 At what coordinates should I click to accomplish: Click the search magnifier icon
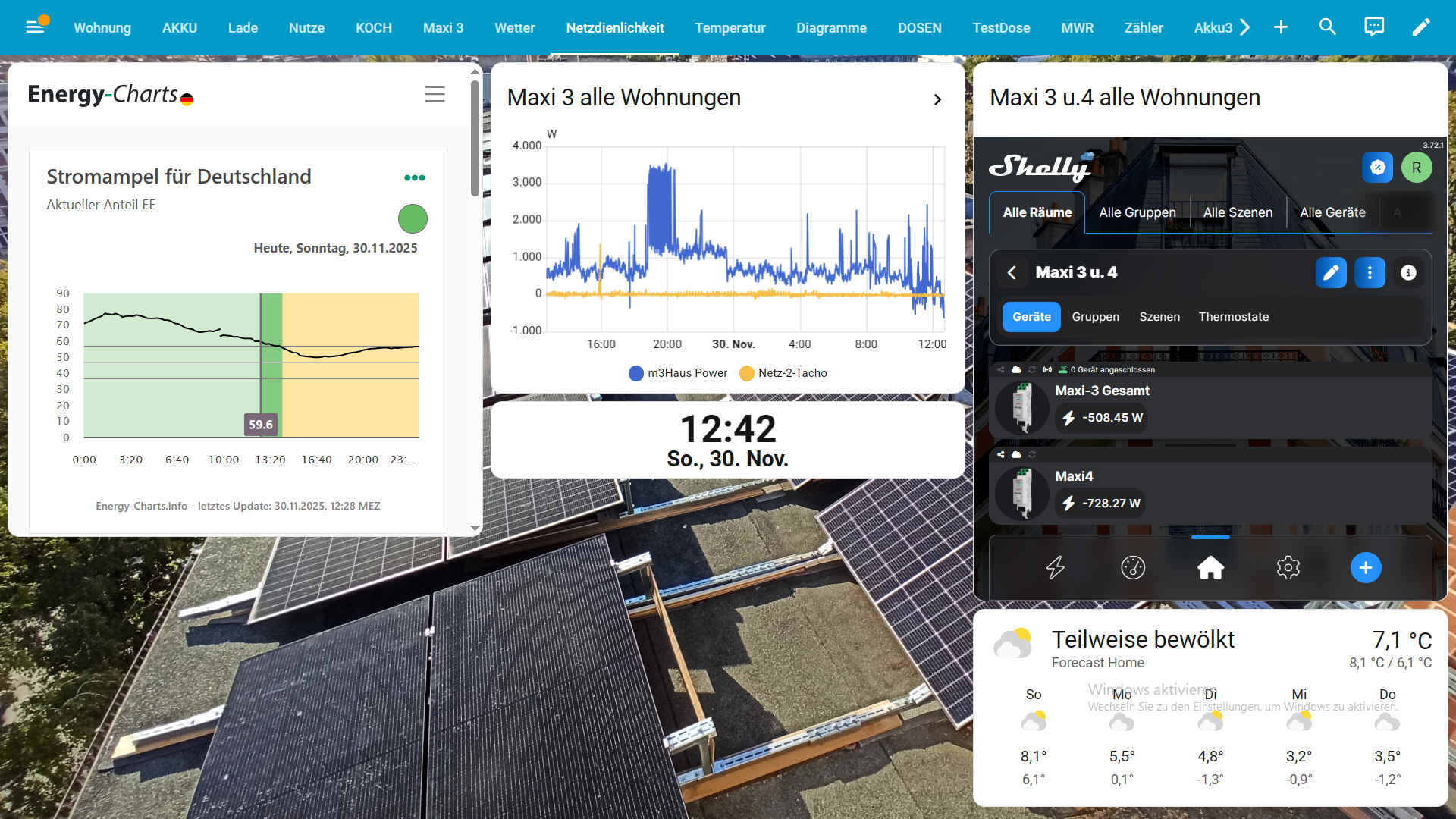coord(1327,27)
